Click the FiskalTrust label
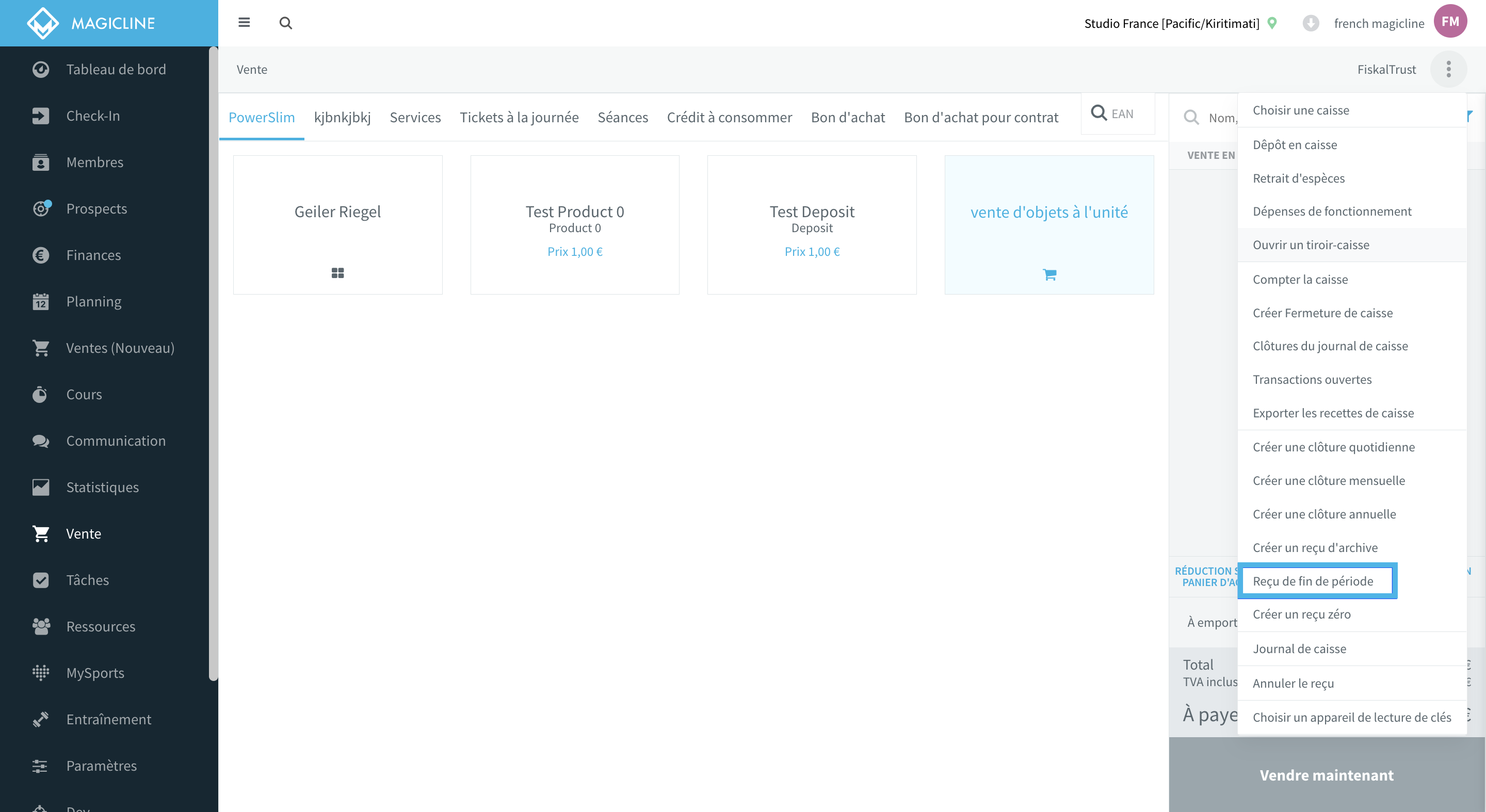Image resolution: width=1486 pixels, height=812 pixels. 1386,69
